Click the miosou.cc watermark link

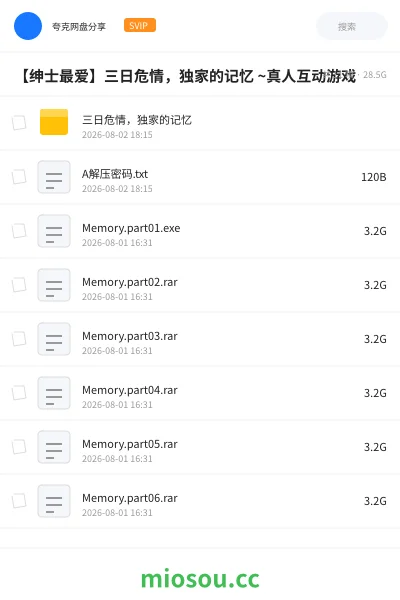click(200, 579)
